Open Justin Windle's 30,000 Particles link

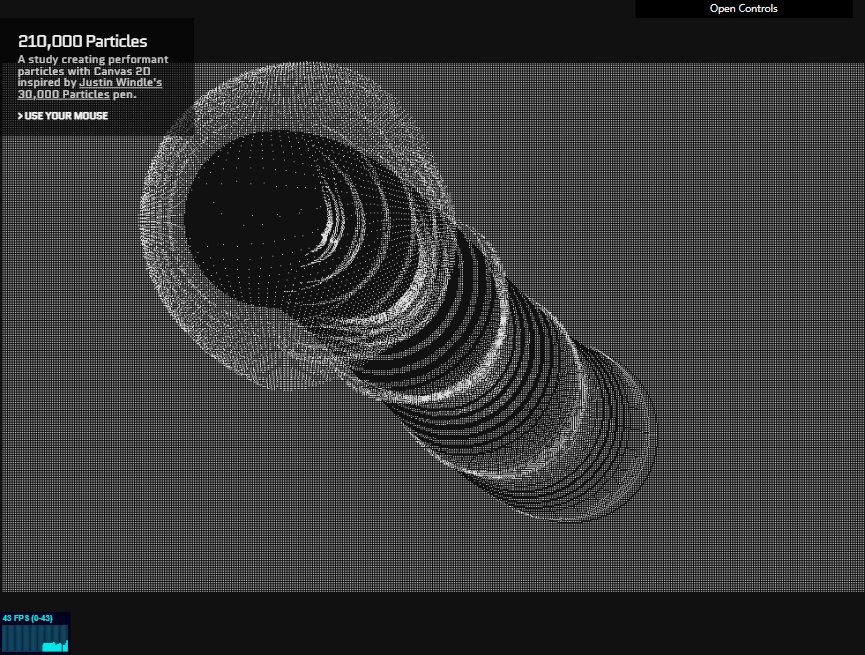(90, 88)
